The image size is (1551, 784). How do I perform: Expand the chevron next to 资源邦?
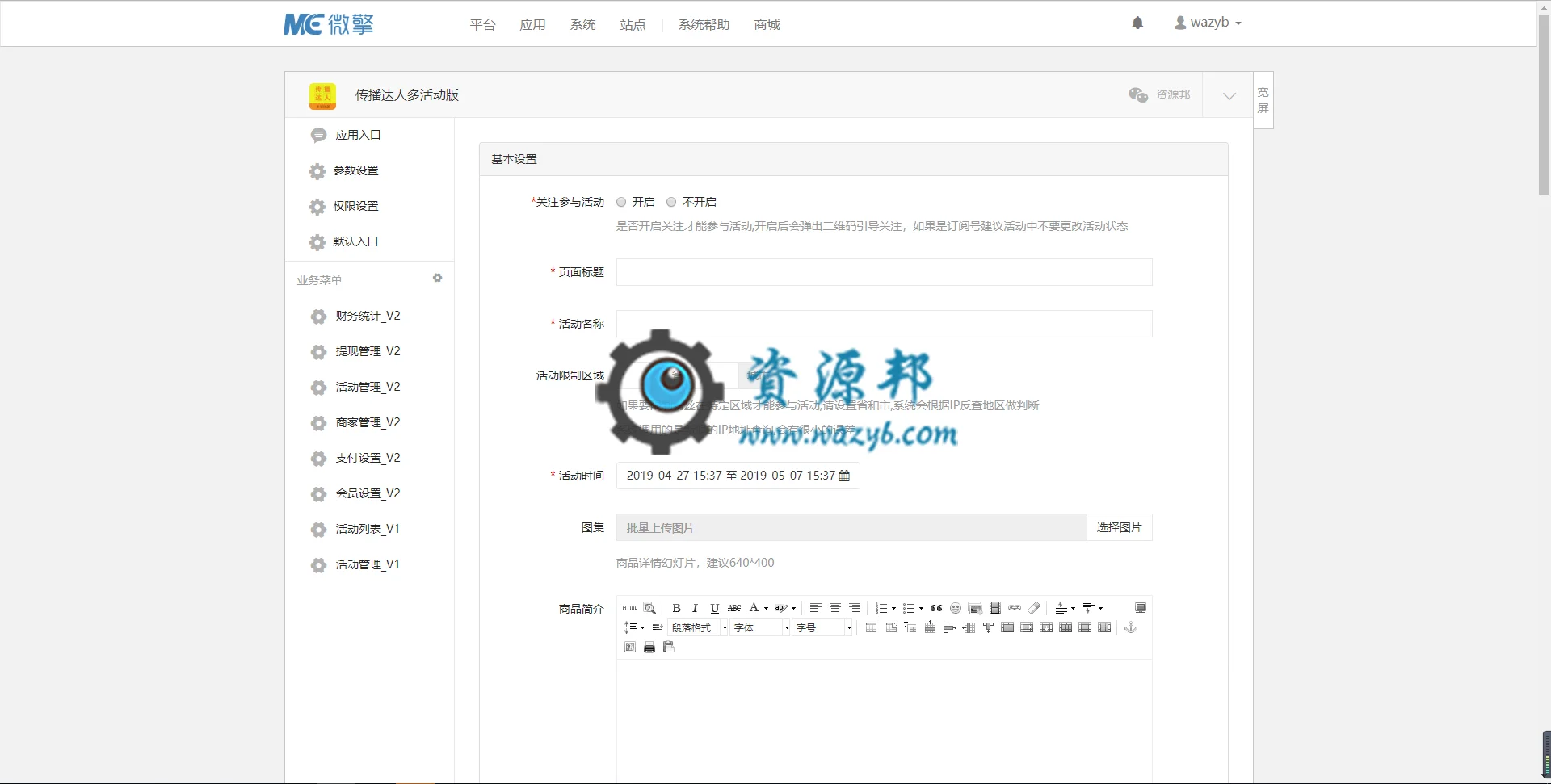click(1229, 96)
